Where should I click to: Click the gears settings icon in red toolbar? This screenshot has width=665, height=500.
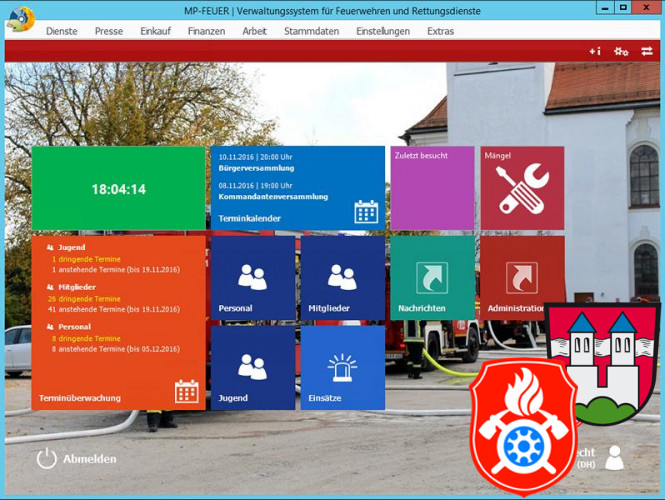click(621, 51)
